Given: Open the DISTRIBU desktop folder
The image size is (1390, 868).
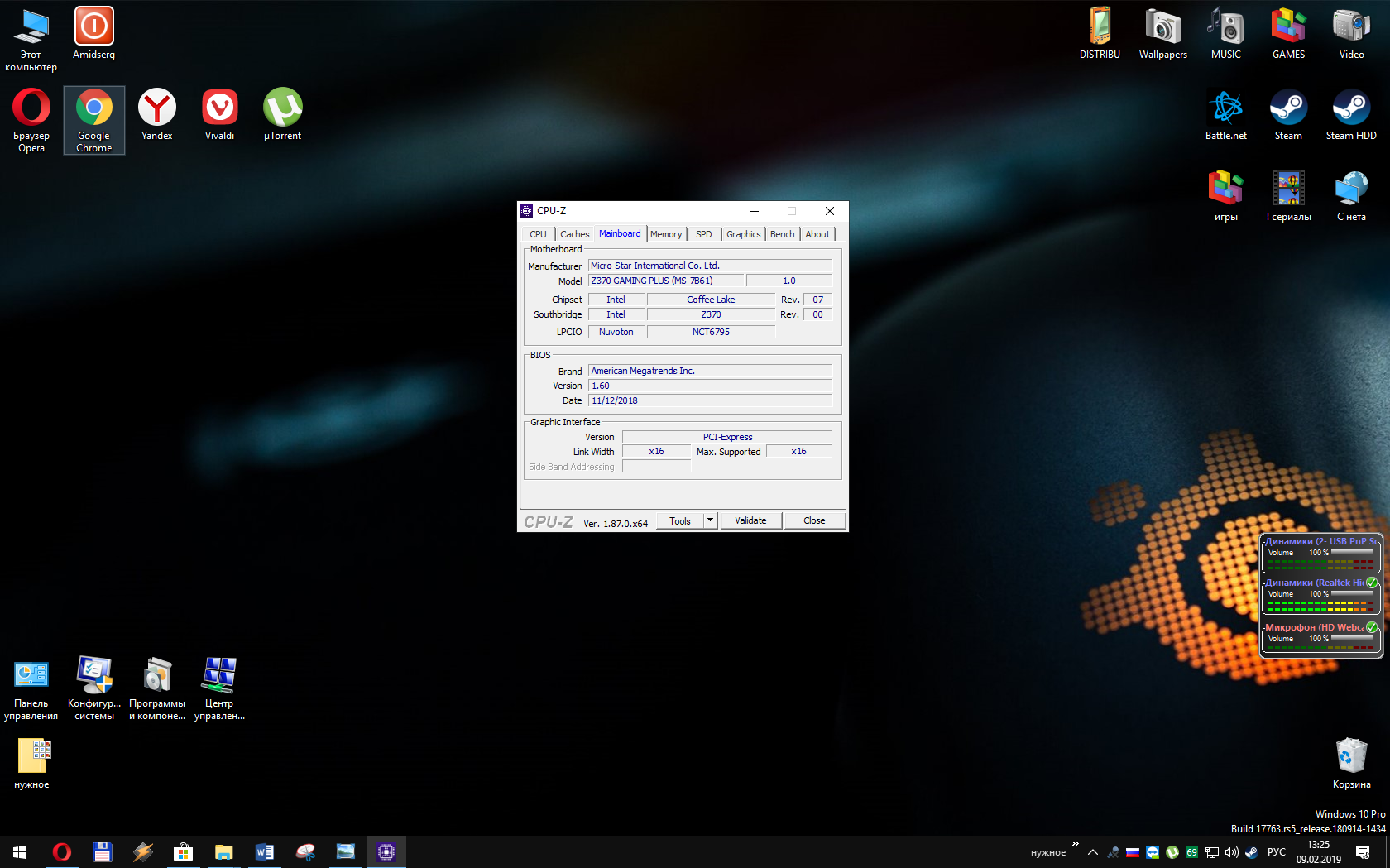Looking at the screenshot, I should 1100,34.
